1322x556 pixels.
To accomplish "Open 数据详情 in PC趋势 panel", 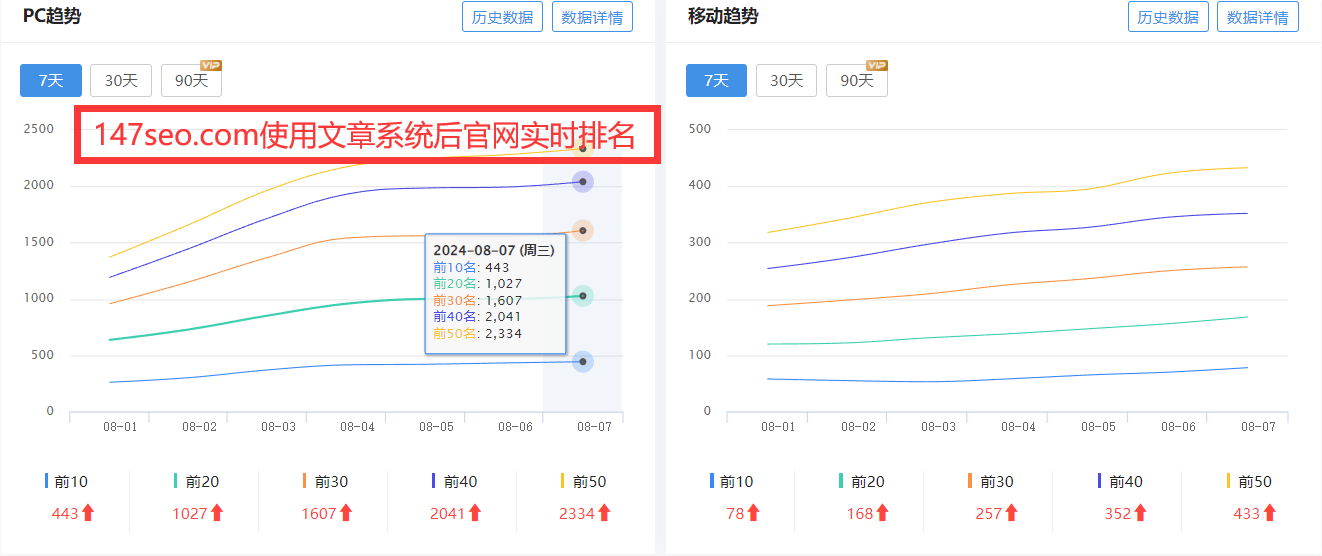I will coord(592,17).
